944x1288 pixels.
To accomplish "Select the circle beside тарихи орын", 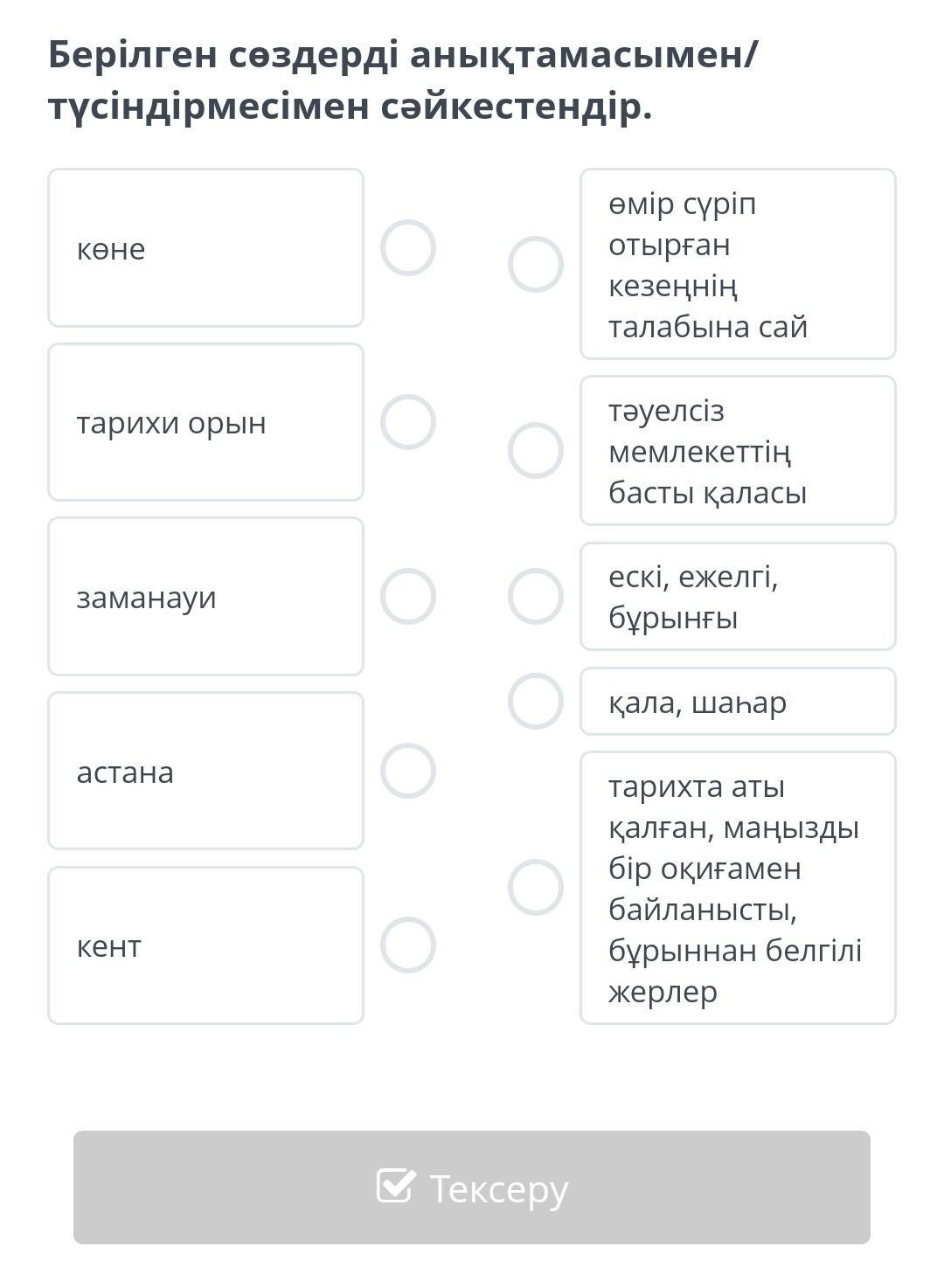I will tap(408, 422).
